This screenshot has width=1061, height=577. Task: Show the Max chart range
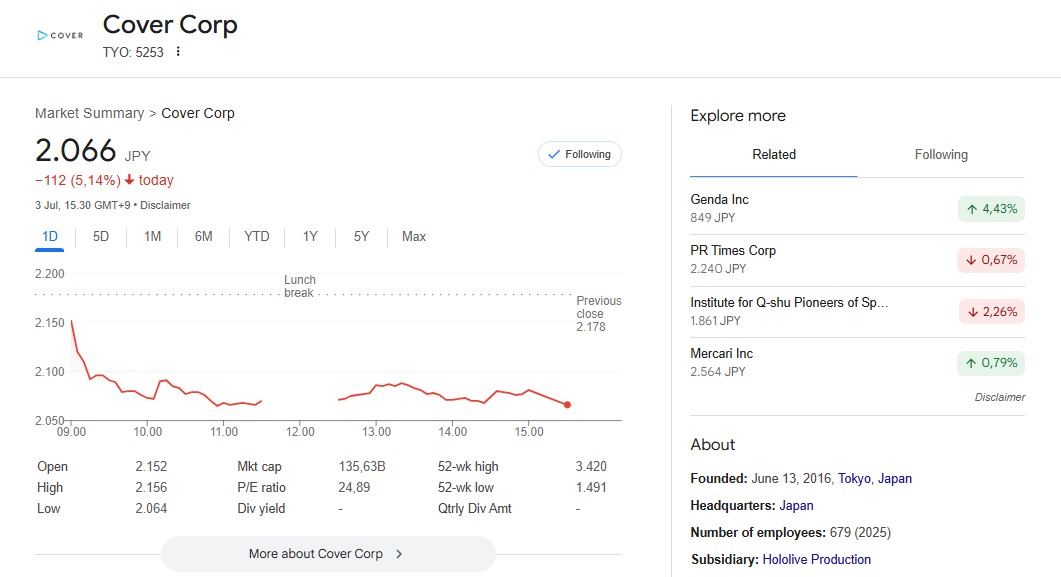pos(413,237)
